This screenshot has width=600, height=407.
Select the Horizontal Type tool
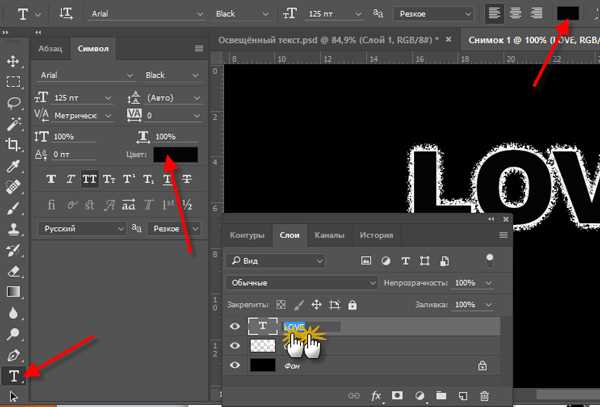point(13,376)
